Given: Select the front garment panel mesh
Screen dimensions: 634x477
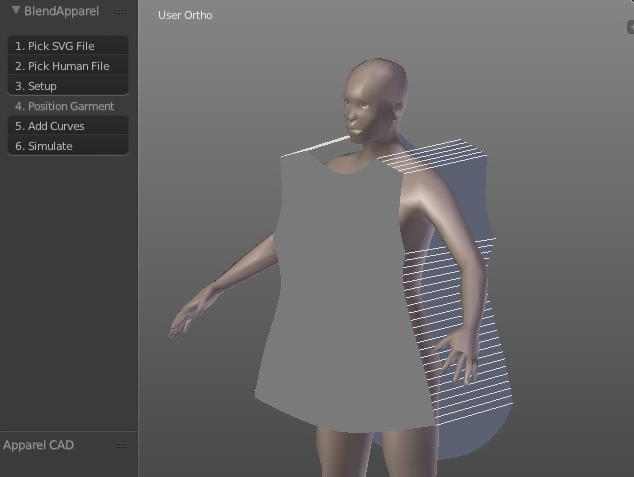Looking at the screenshot, I should tap(340, 300).
